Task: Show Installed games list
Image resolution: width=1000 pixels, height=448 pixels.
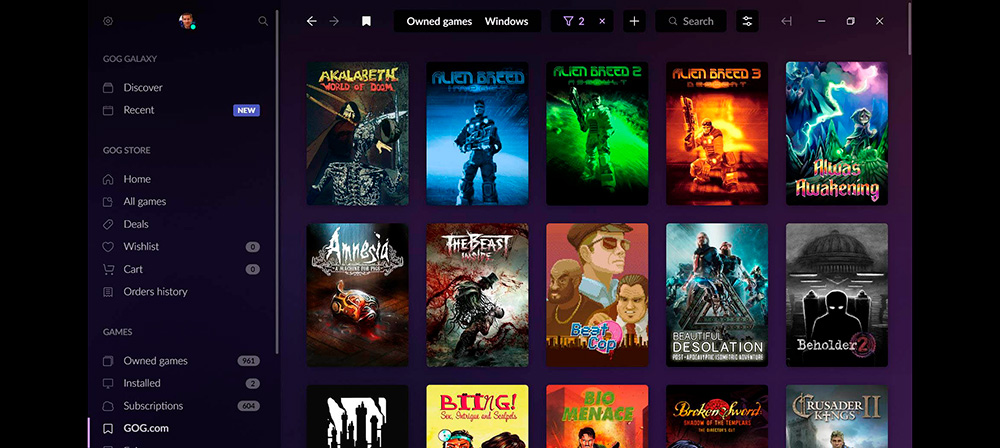Action: point(142,383)
